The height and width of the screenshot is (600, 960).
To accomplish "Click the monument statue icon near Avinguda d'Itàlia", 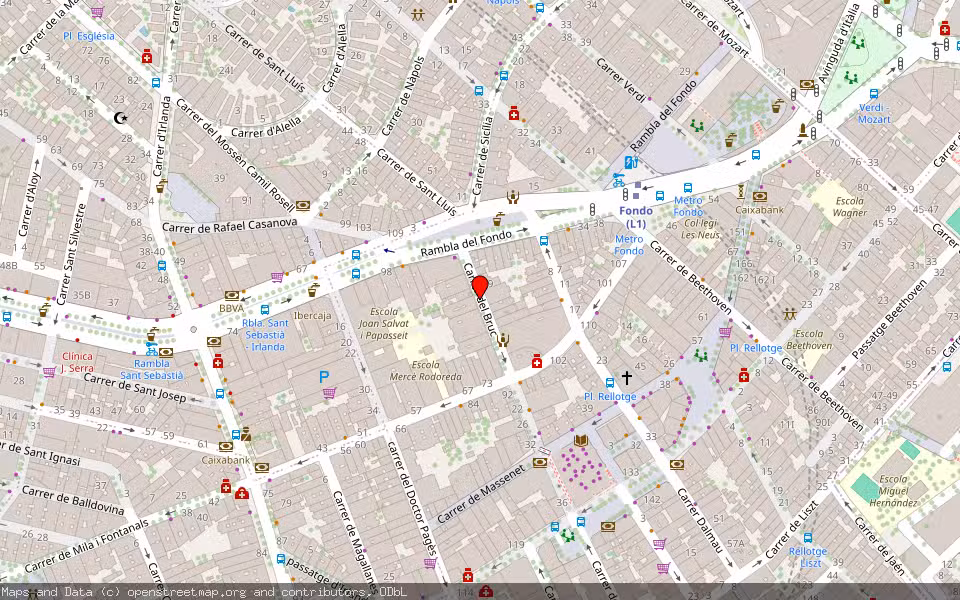I will point(803,130).
